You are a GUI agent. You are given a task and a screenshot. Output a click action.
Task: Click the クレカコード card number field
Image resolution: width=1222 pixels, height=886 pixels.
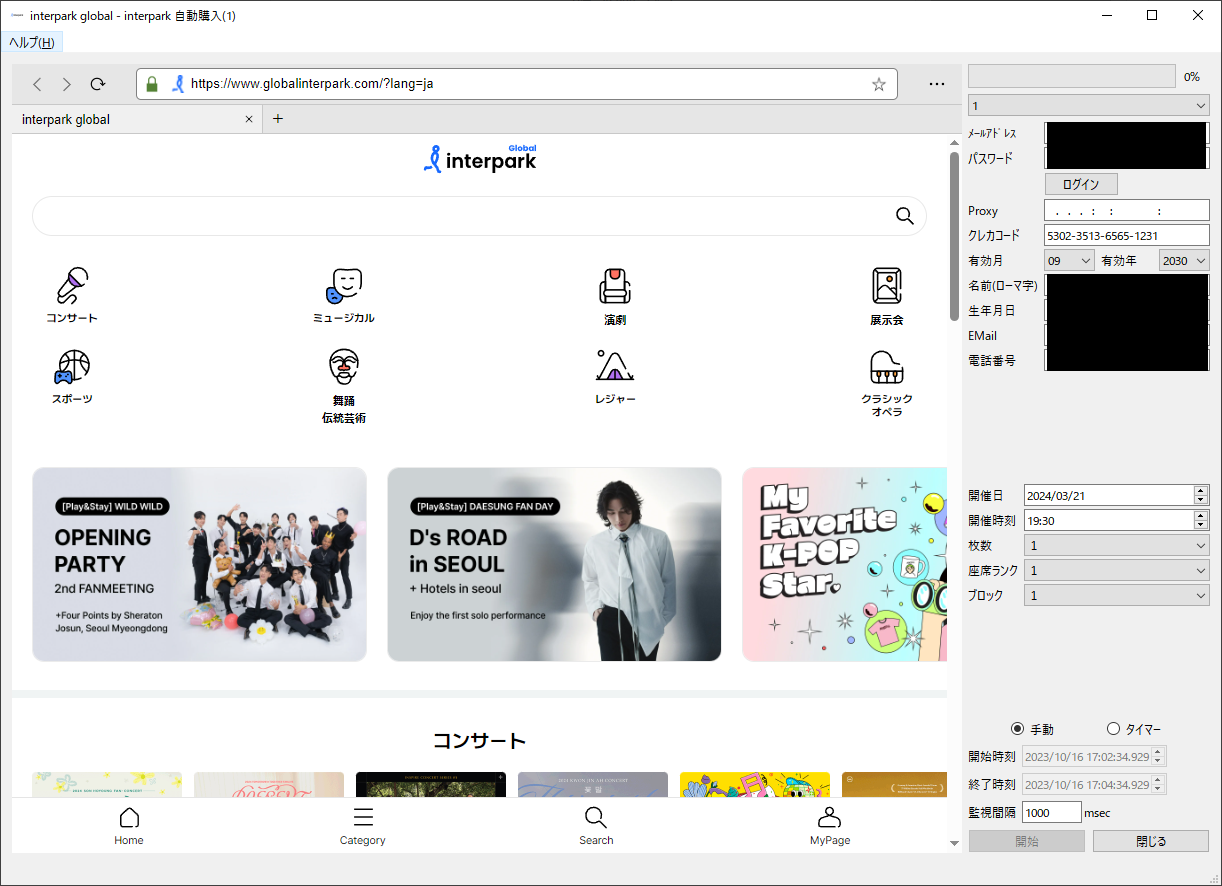1127,235
